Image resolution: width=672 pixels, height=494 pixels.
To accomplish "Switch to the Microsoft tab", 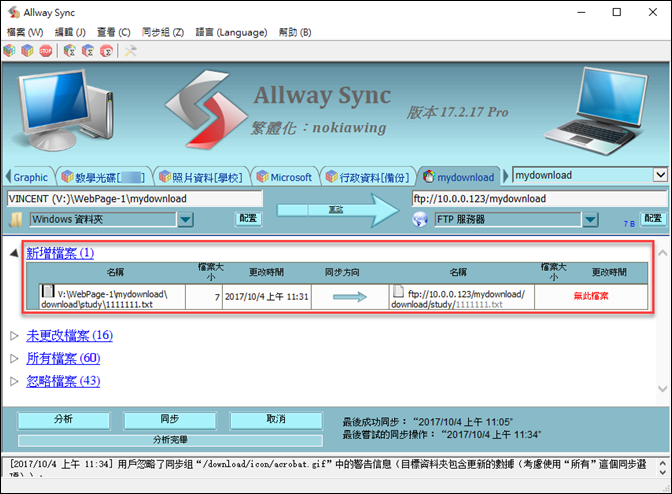I will click(285, 177).
